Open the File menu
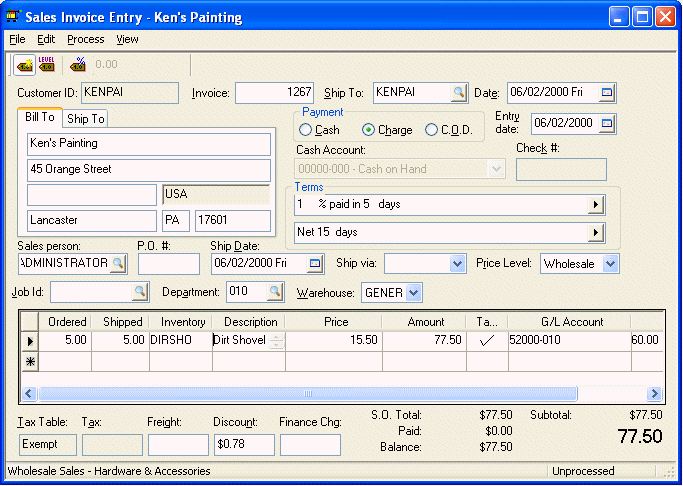Image resolution: width=683 pixels, height=486 pixels. tap(17, 39)
